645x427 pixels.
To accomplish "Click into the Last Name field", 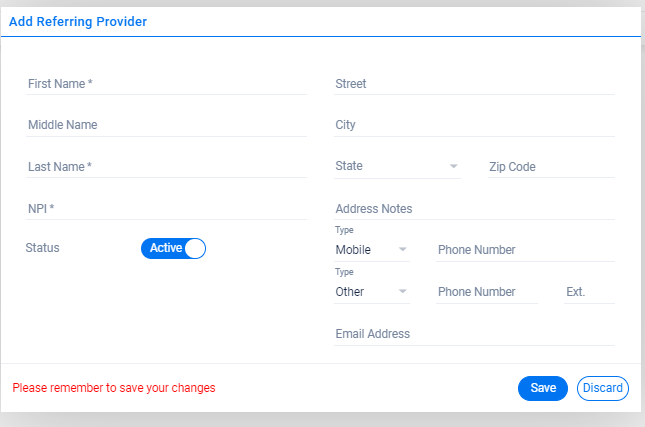I will coord(166,167).
